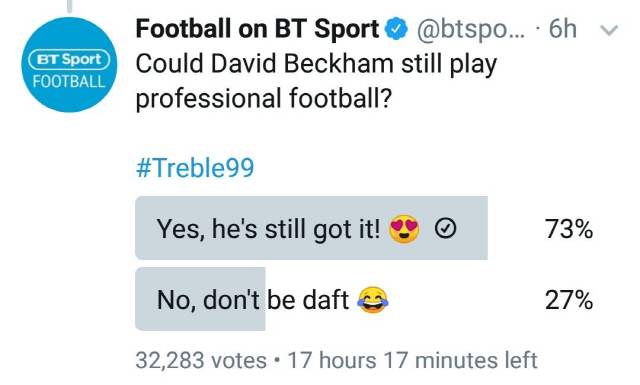Click the grey thread connector line above avatar
This screenshot has width=640, height=385.
click(x=69, y=6)
